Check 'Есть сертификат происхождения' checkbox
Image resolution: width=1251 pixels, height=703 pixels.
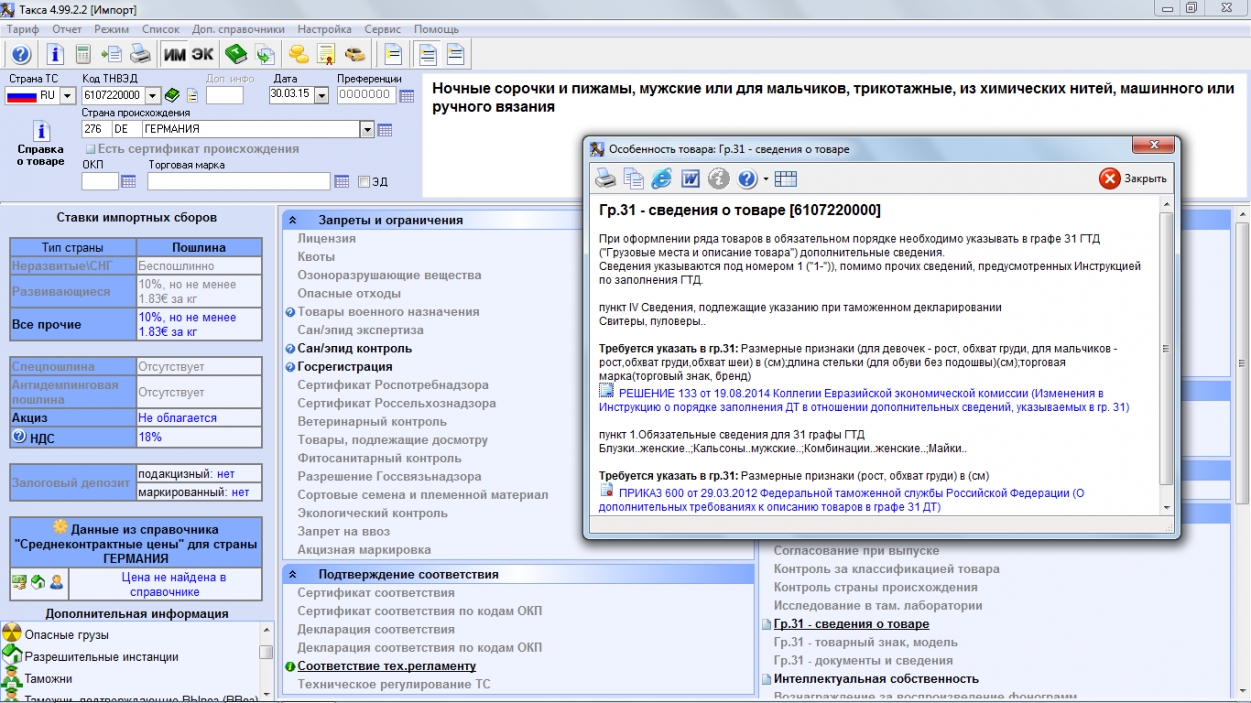click(x=90, y=149)
